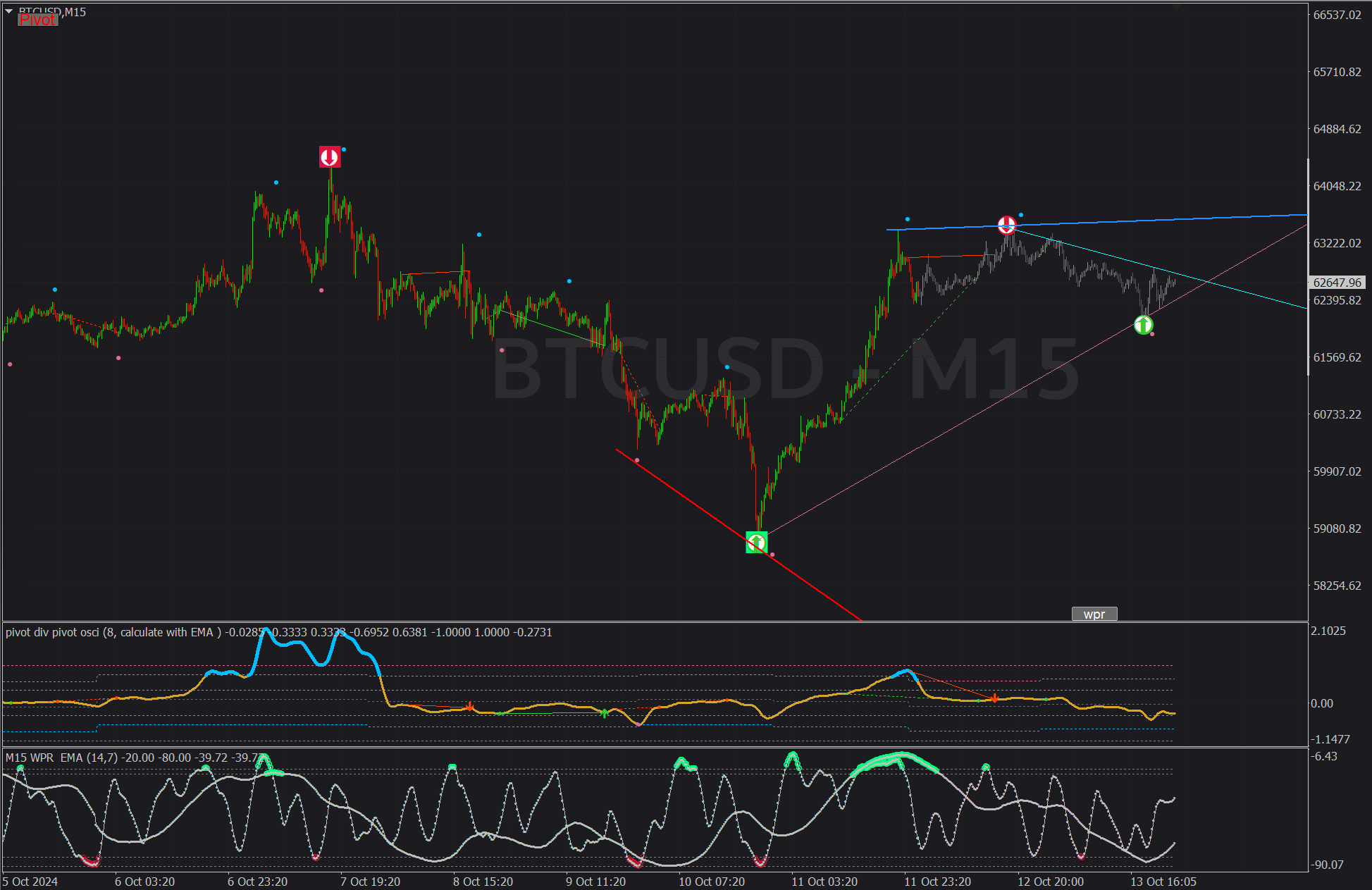Click right orange down arrow in pivot oscillator
1372x890 pixels.
pyautogui.click(x=994, y=698)
